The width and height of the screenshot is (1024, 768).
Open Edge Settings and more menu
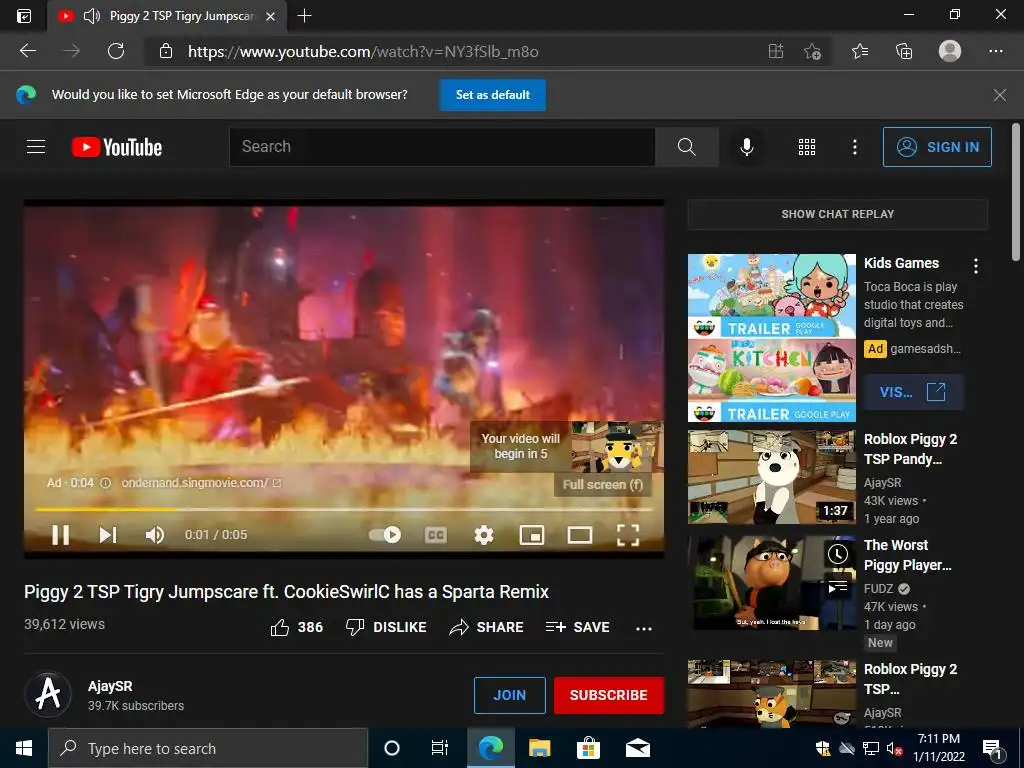point(995,51)
